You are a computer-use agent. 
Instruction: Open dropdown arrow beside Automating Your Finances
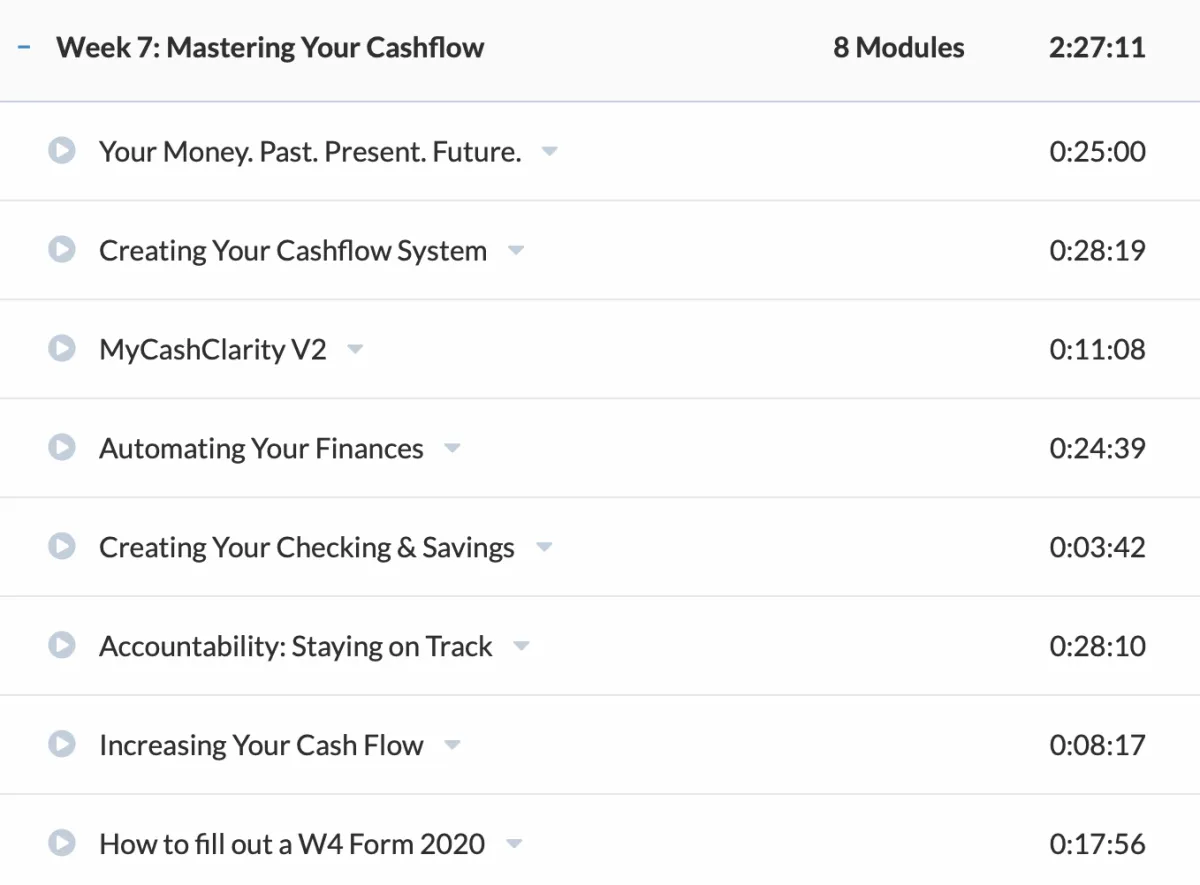pyautogui.click(x=452, y=449)
